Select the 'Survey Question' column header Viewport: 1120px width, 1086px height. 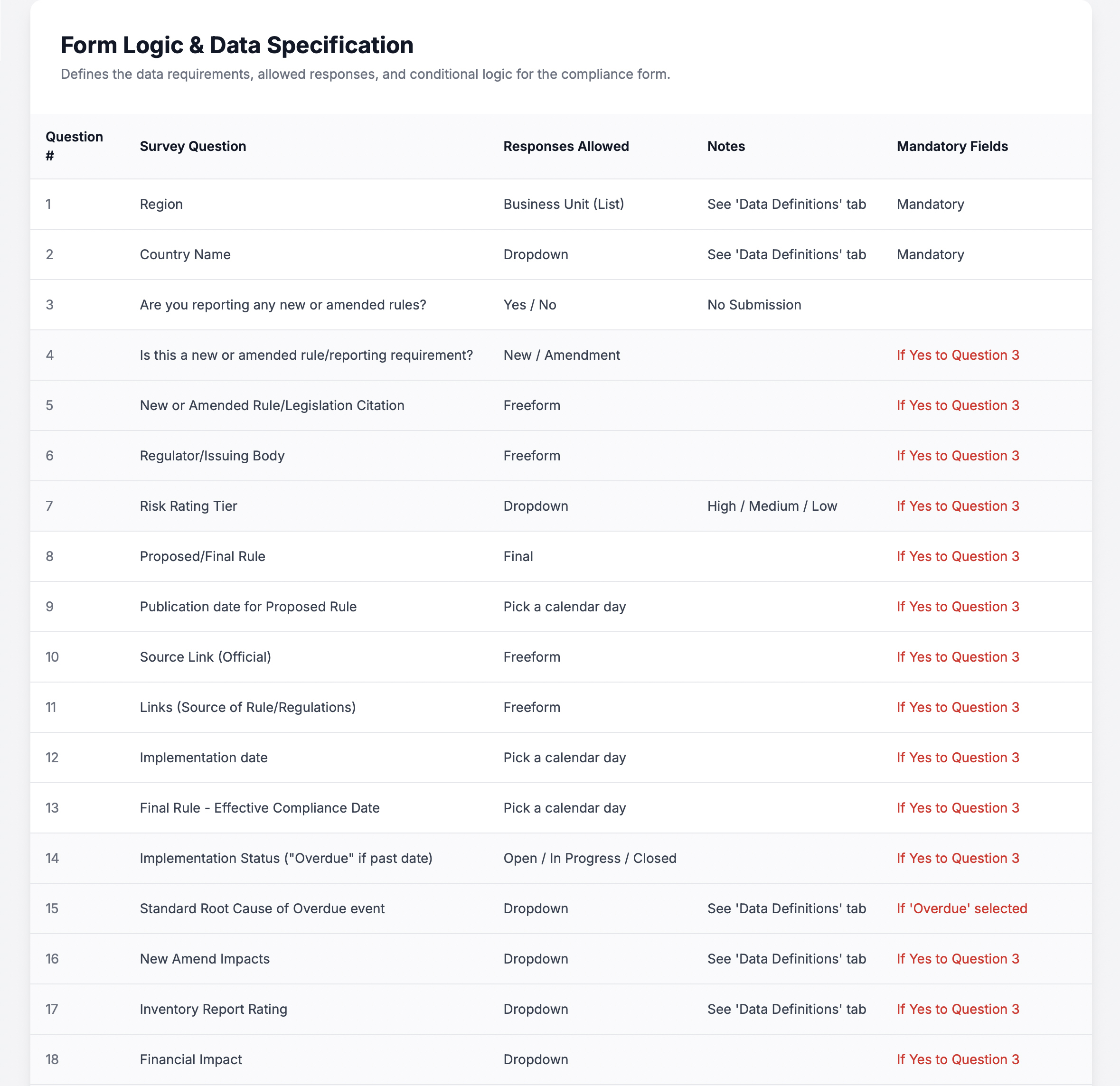(193, 146)
